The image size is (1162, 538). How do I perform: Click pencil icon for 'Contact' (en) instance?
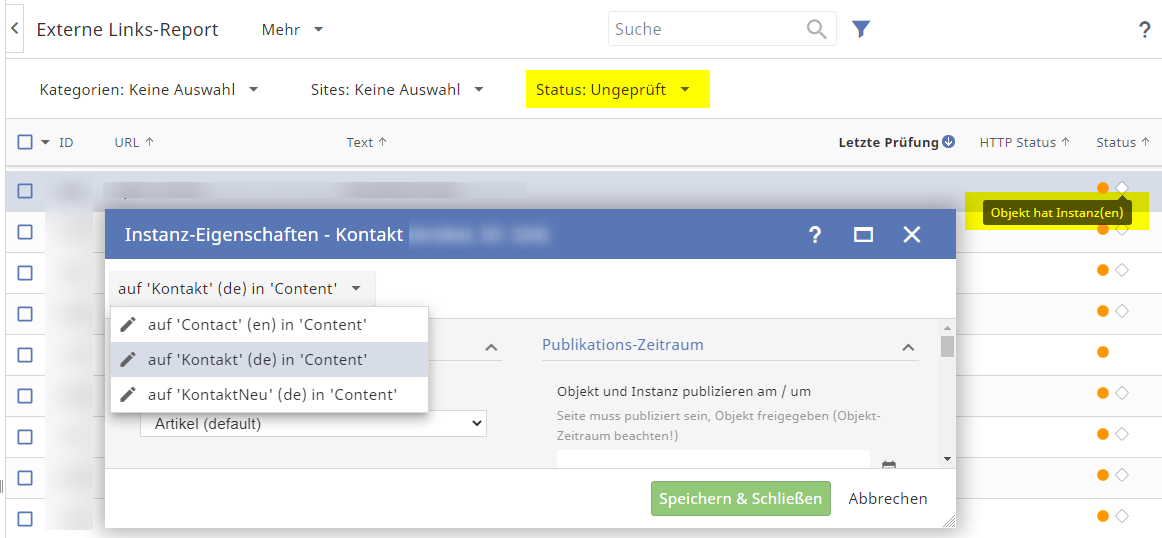128,324
